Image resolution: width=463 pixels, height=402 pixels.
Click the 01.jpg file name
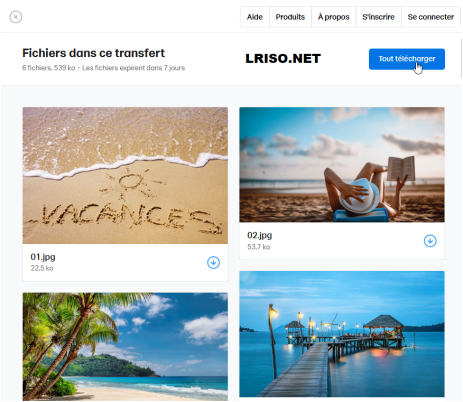(x=43, y=257)
